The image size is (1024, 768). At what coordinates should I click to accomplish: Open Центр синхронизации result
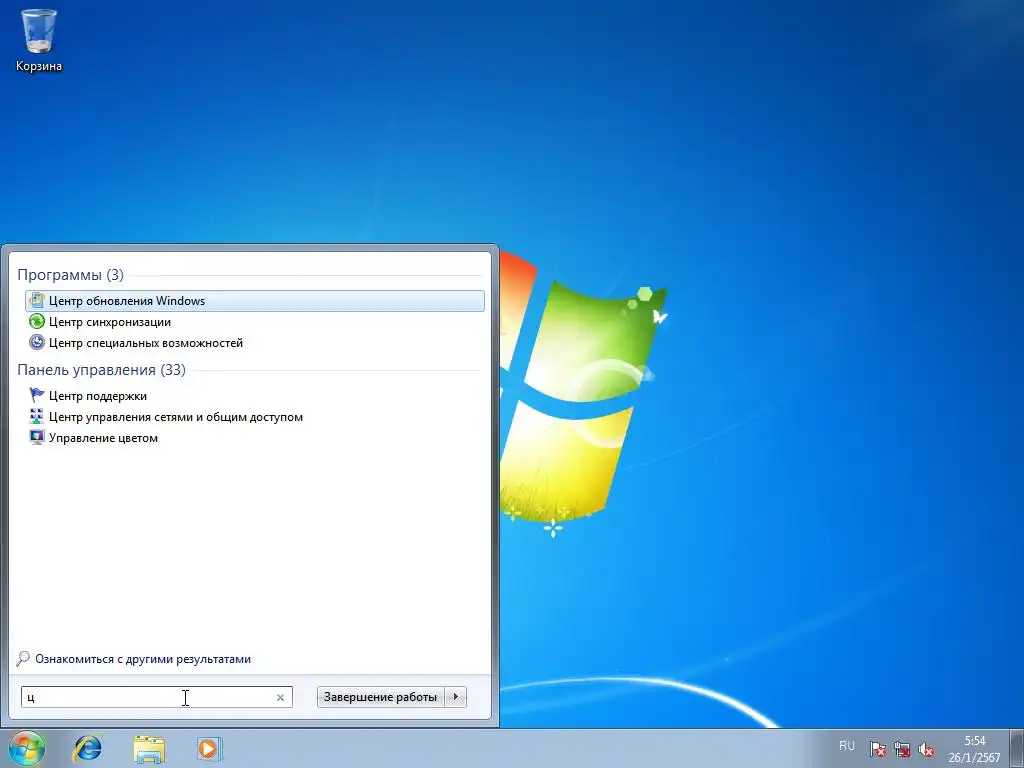pos(255,322)
